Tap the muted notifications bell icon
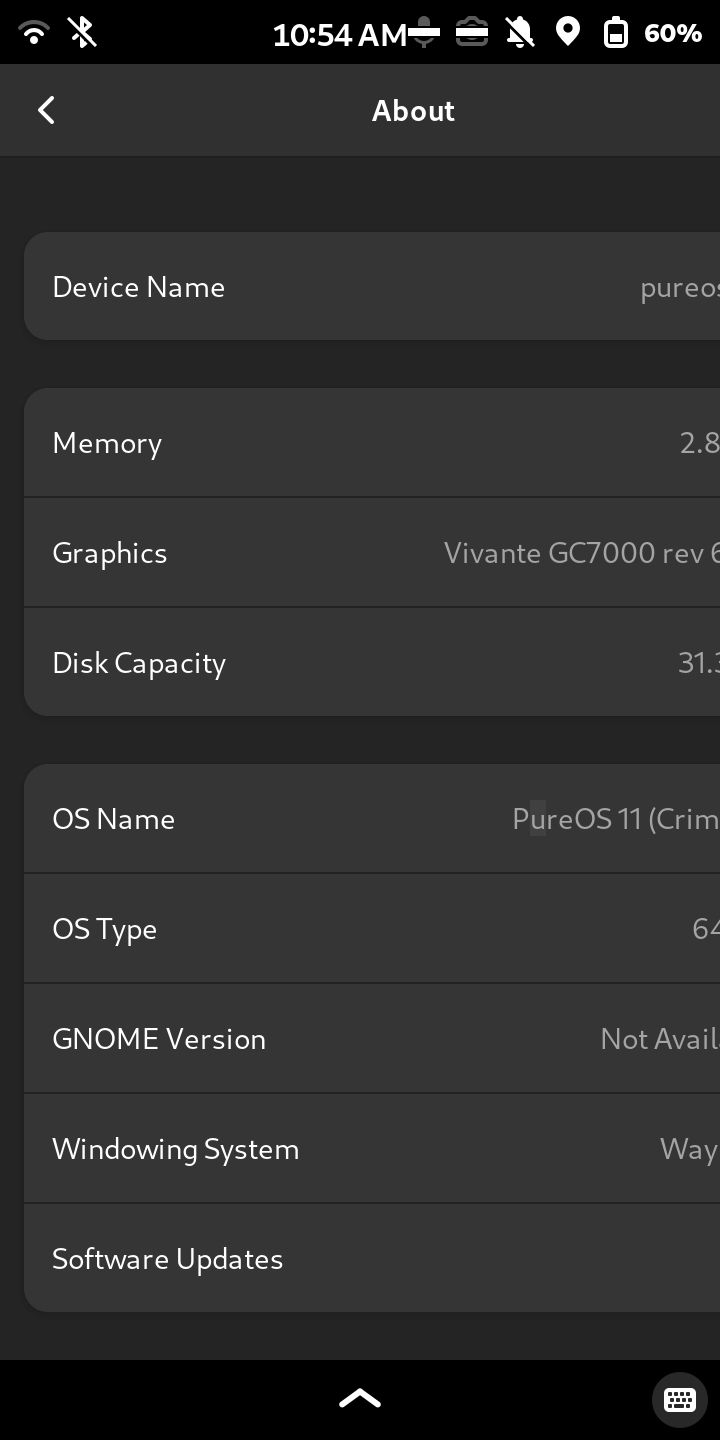720x1440 pixels. (x=519, y=33)
